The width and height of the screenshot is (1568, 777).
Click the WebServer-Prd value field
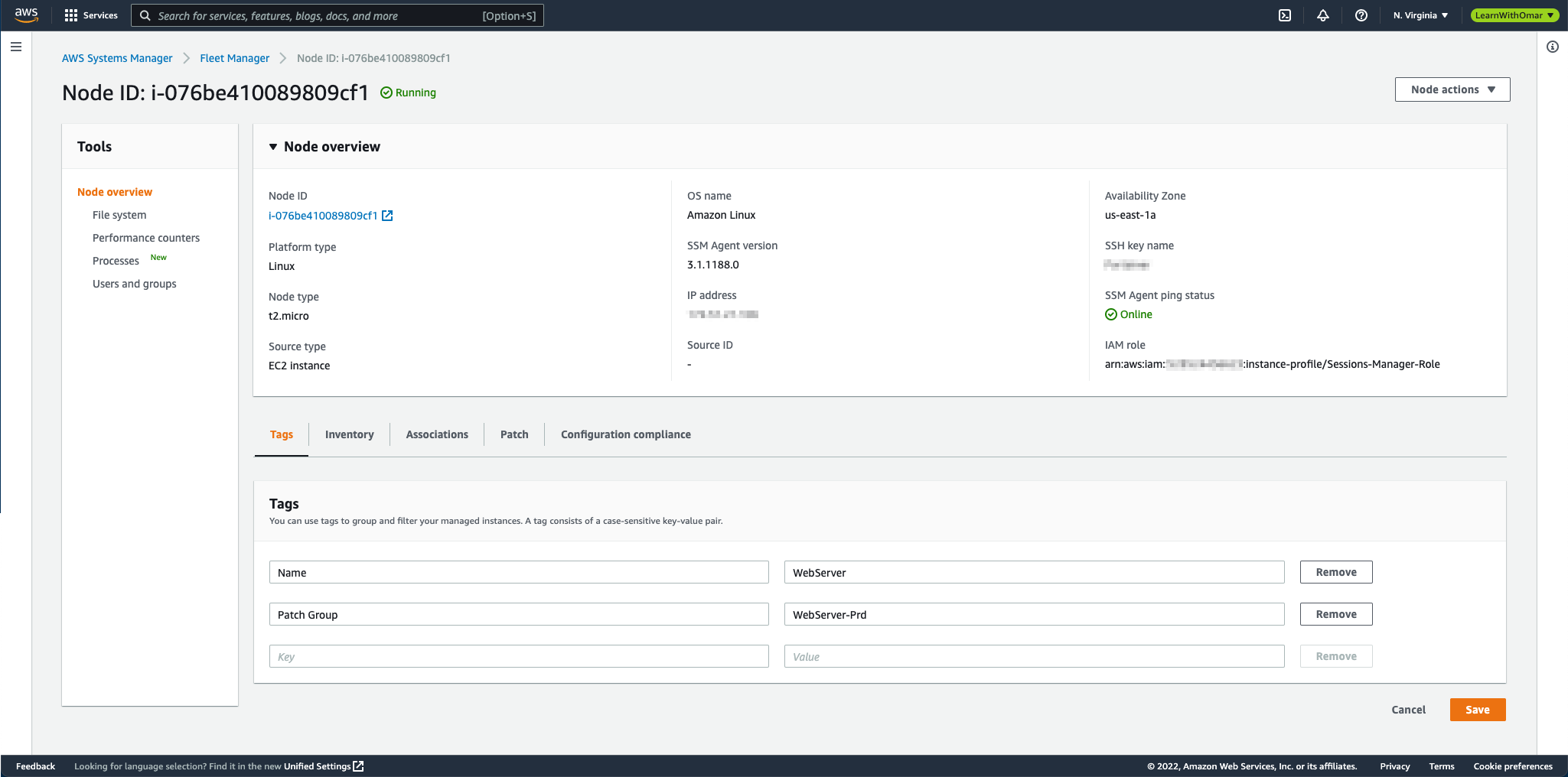(1035, 614)
